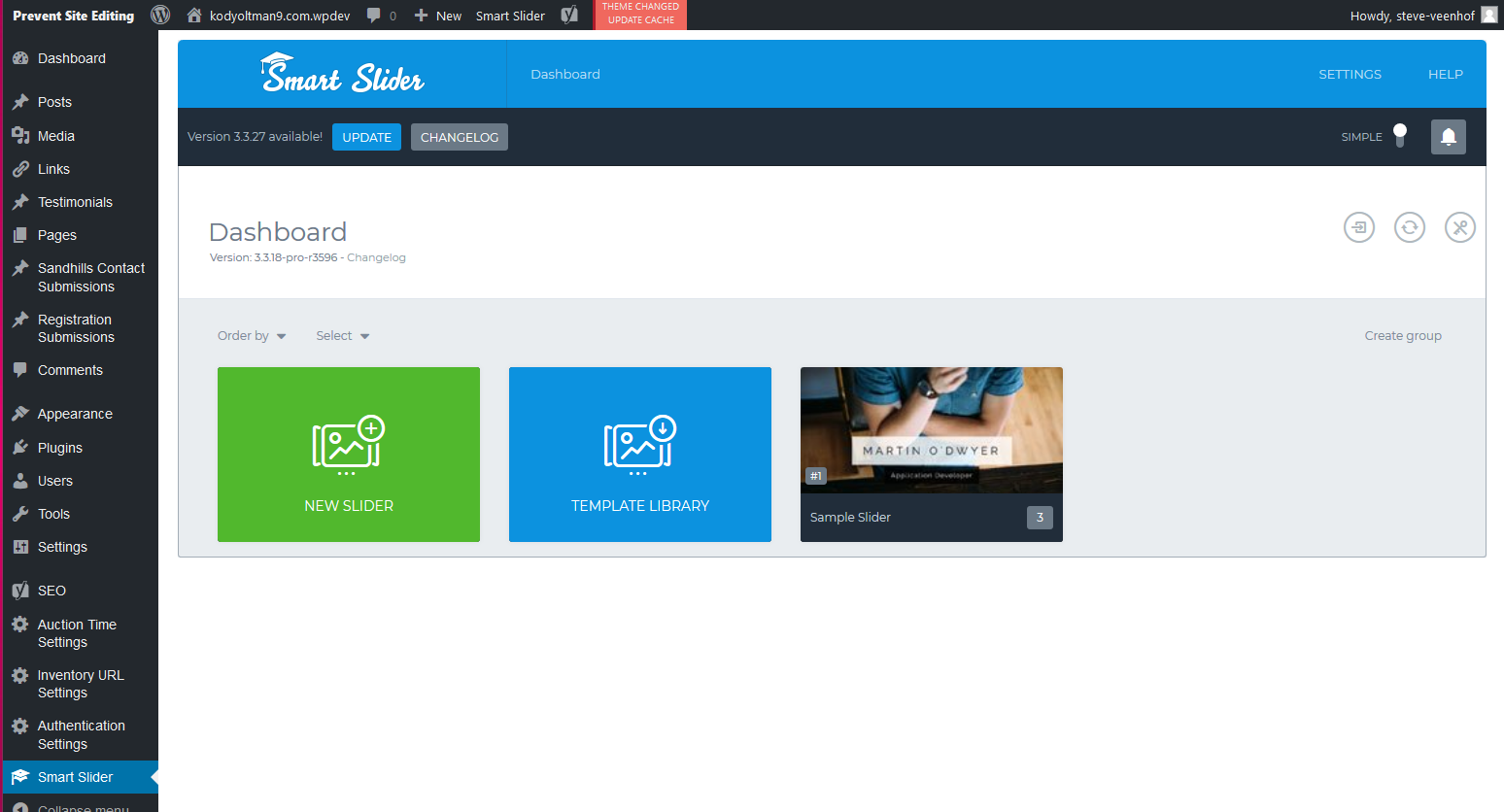This screenshot has width=1504, height=812.
Task: Click the Appearance brush icon in sidebar
Action: pos(20,414)
